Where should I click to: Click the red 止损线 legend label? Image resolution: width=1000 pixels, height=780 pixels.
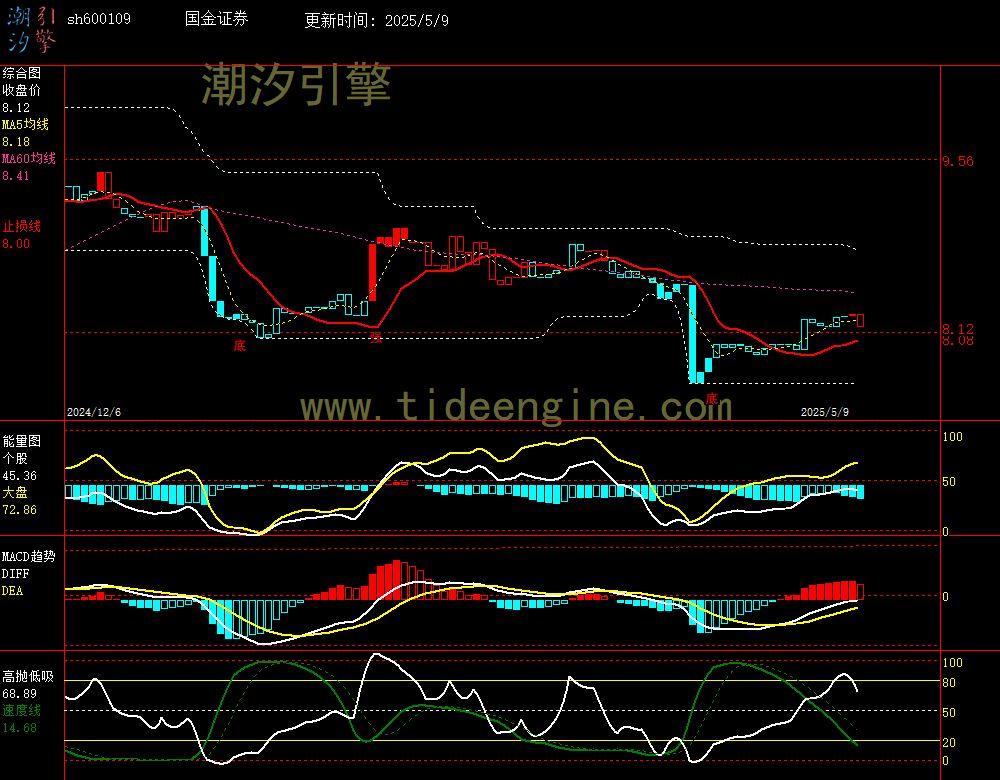coord(22,226)
